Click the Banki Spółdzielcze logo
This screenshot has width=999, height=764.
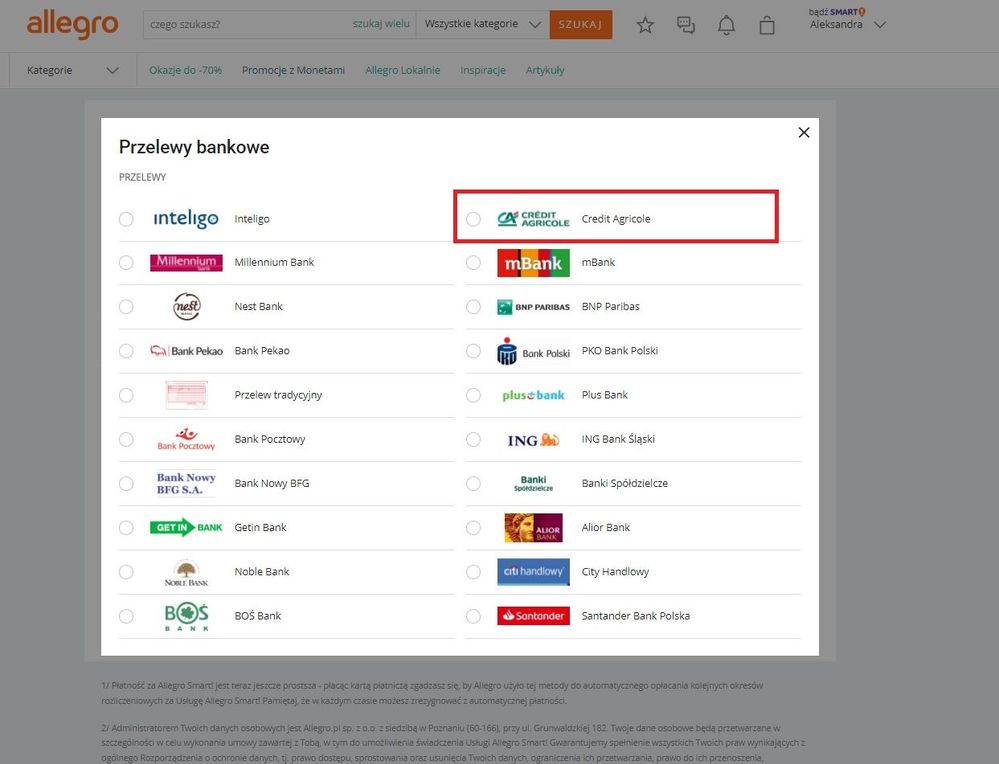click(x=533, y=483)
